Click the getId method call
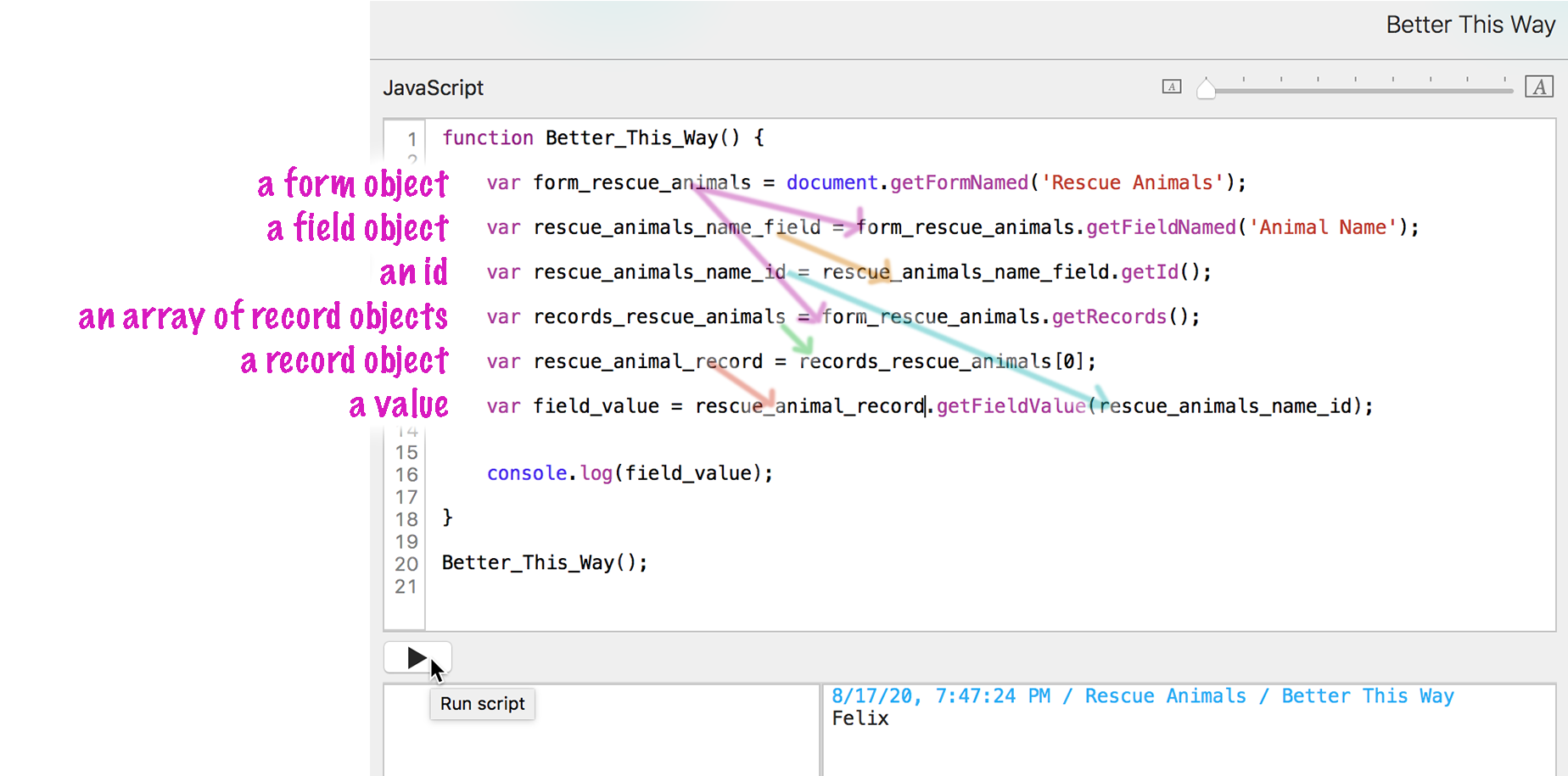 pyautogui.click(x=1150, y=272)
